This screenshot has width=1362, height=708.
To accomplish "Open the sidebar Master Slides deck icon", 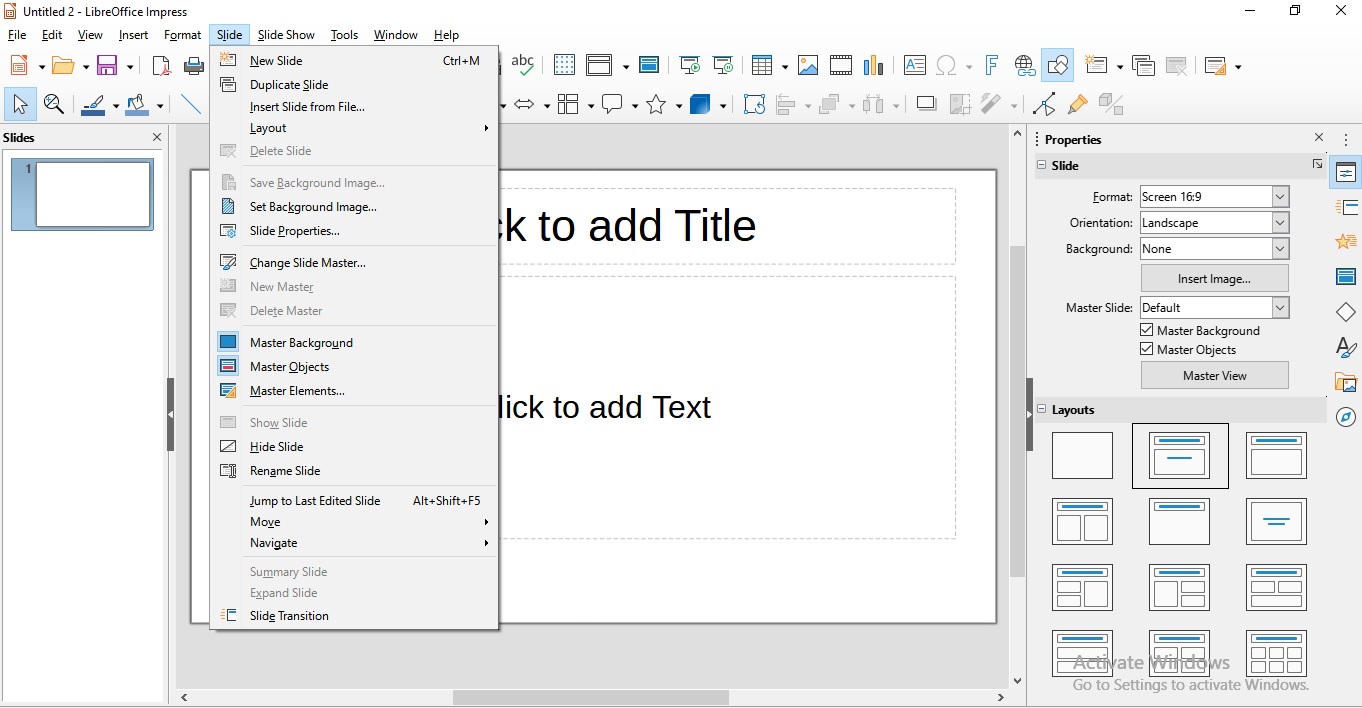I will (x=1346, y=277).
